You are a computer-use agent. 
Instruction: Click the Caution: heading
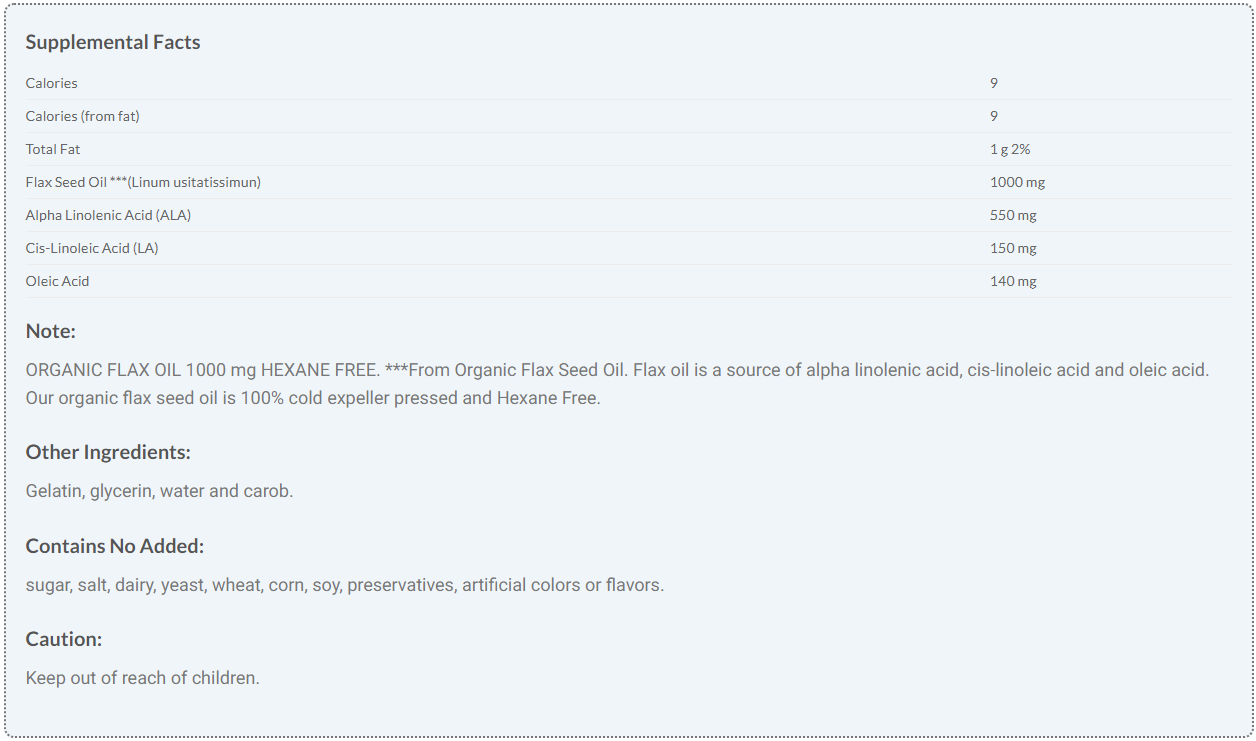point(64,639)
